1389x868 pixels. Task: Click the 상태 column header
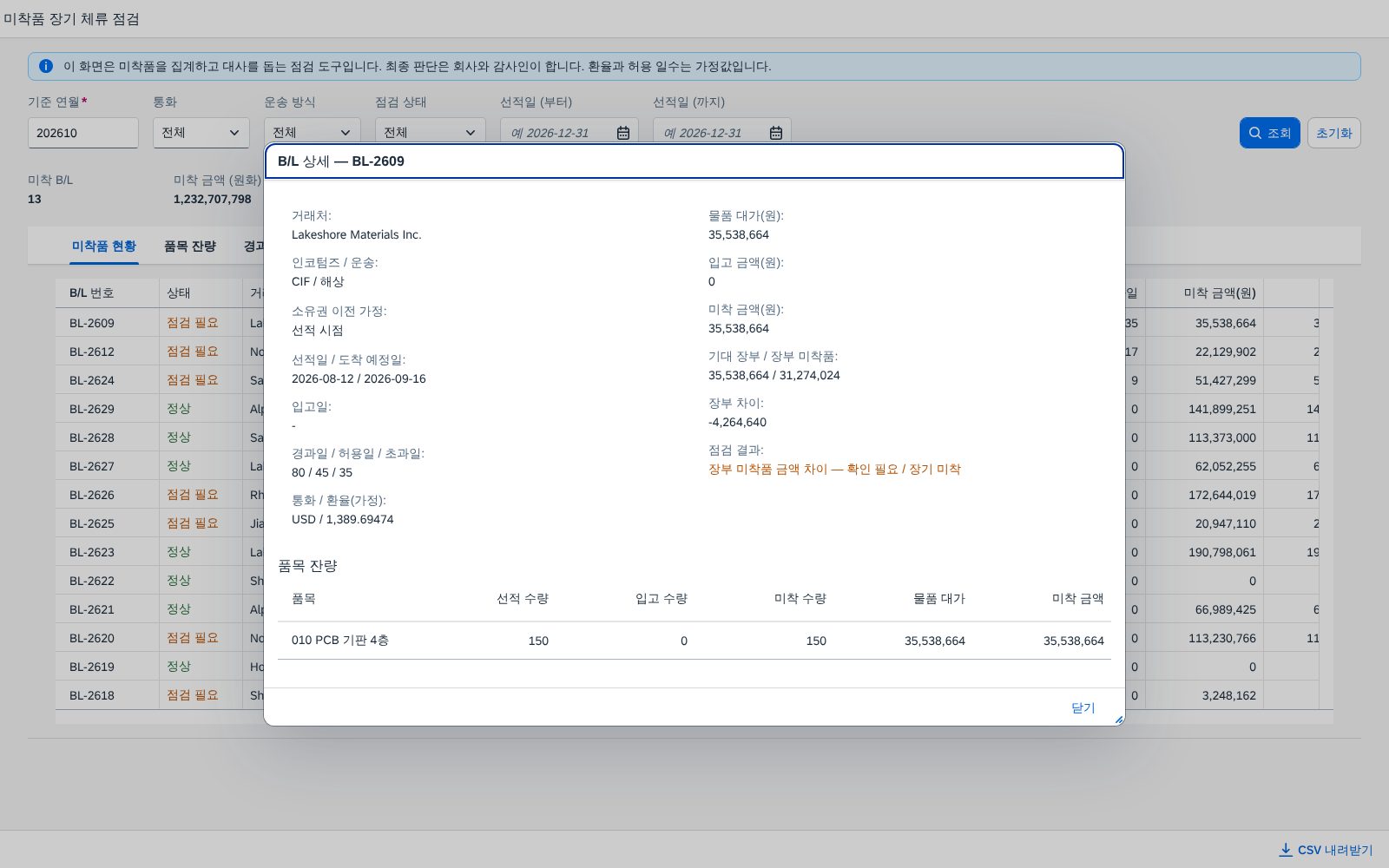pyautogui.click(x=201, y=293)
